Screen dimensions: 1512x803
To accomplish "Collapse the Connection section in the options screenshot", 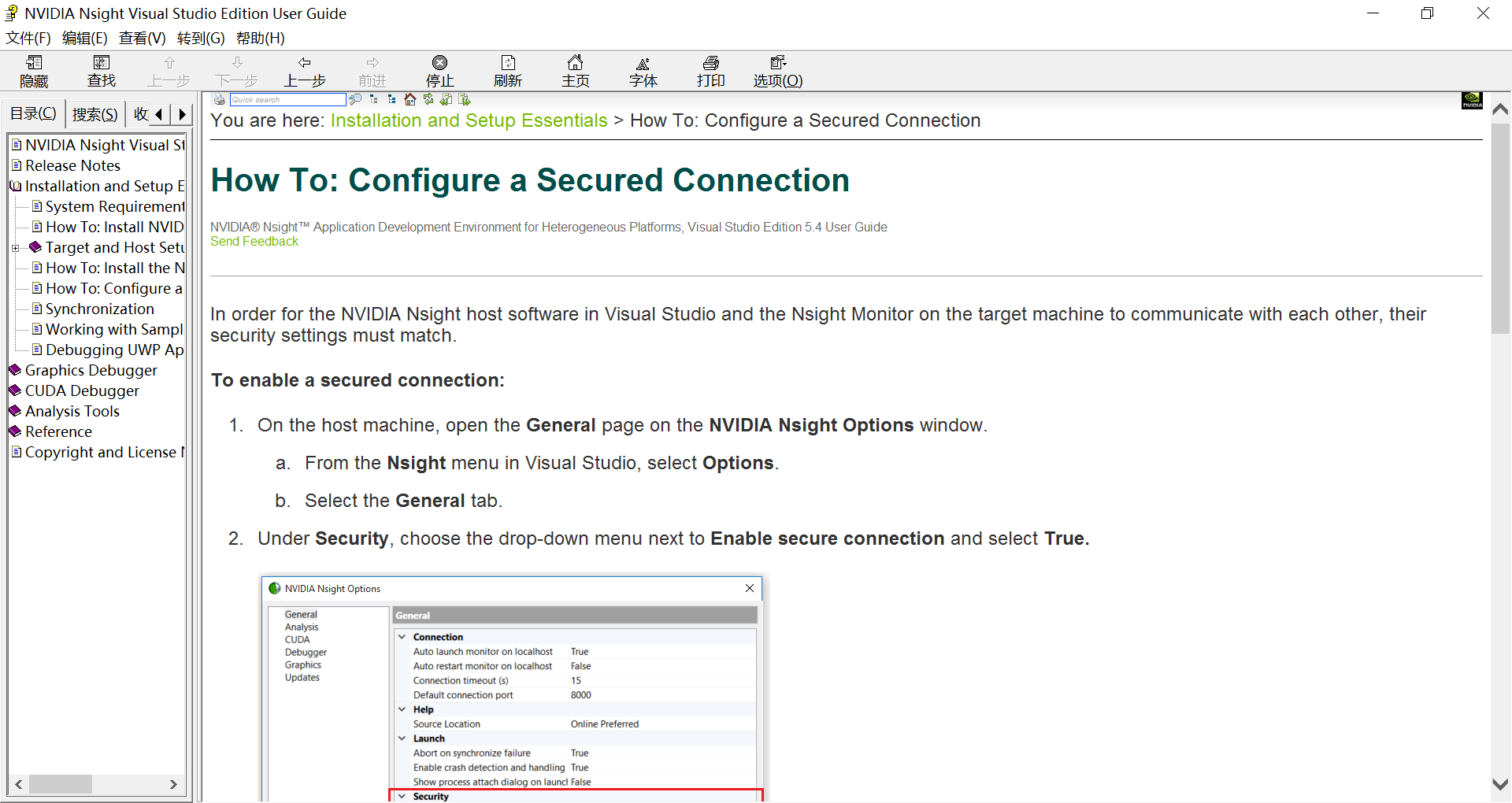I will 402,637.
